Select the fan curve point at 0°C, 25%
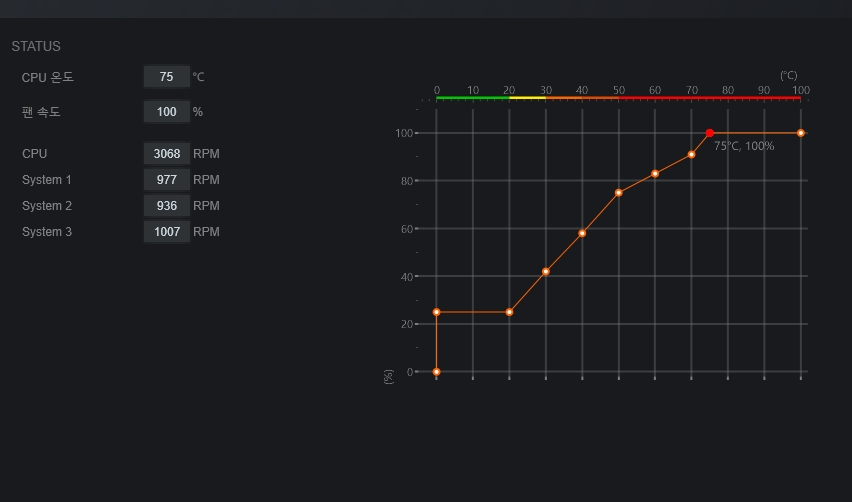 [x=436, y=312]
